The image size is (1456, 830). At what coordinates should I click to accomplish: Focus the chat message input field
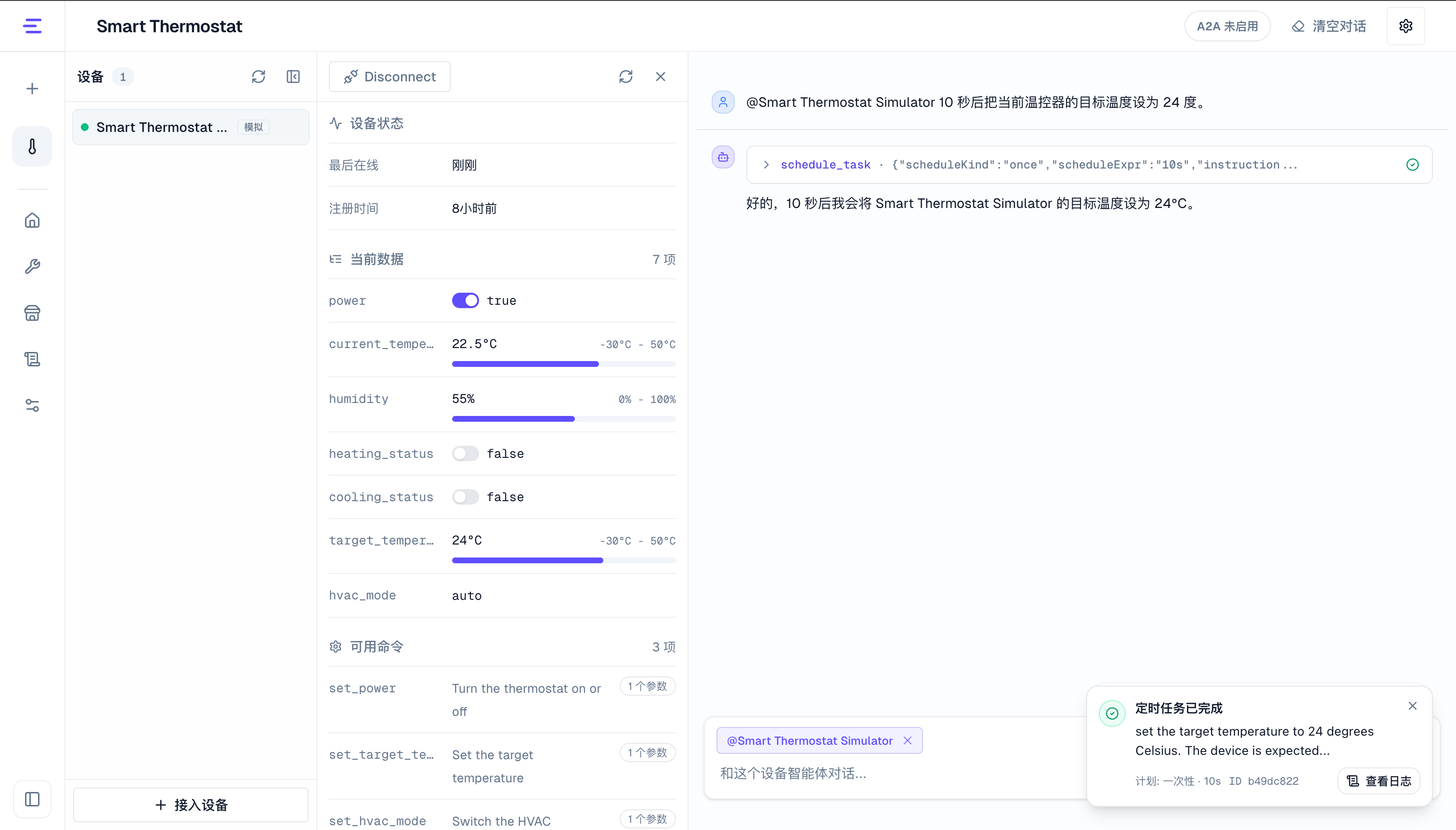(x=895, y=774)
